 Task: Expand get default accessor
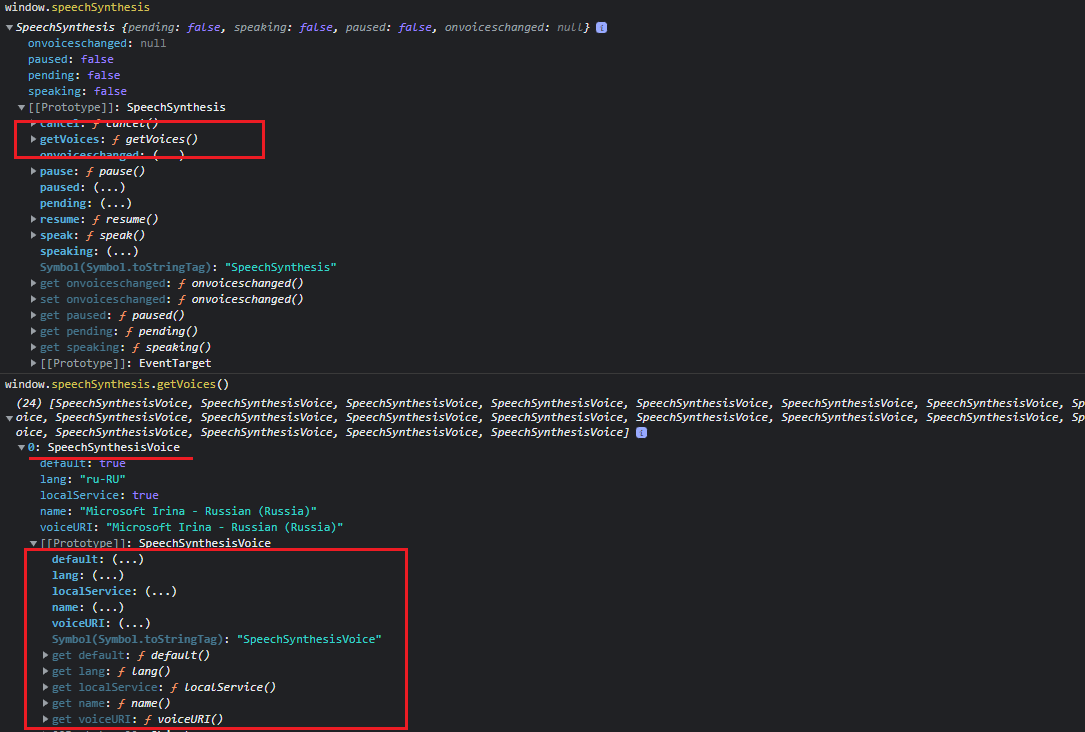tap(46, 655)
